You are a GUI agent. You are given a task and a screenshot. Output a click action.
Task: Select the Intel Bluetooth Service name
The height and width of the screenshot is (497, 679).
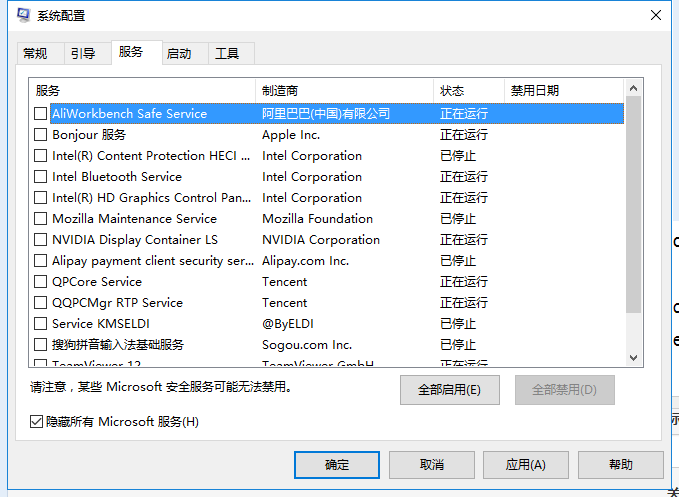click(x=117, y=177)
